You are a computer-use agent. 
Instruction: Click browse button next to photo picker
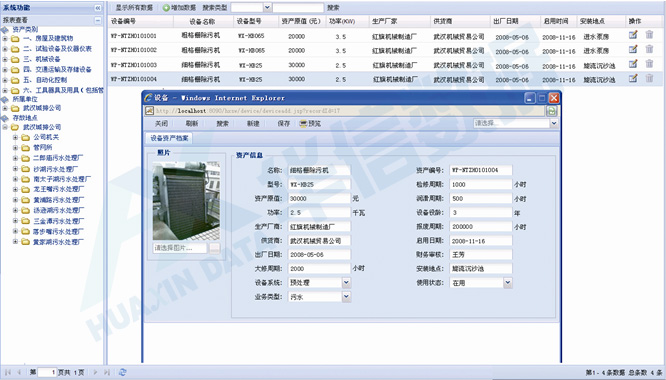click(214, 248)
